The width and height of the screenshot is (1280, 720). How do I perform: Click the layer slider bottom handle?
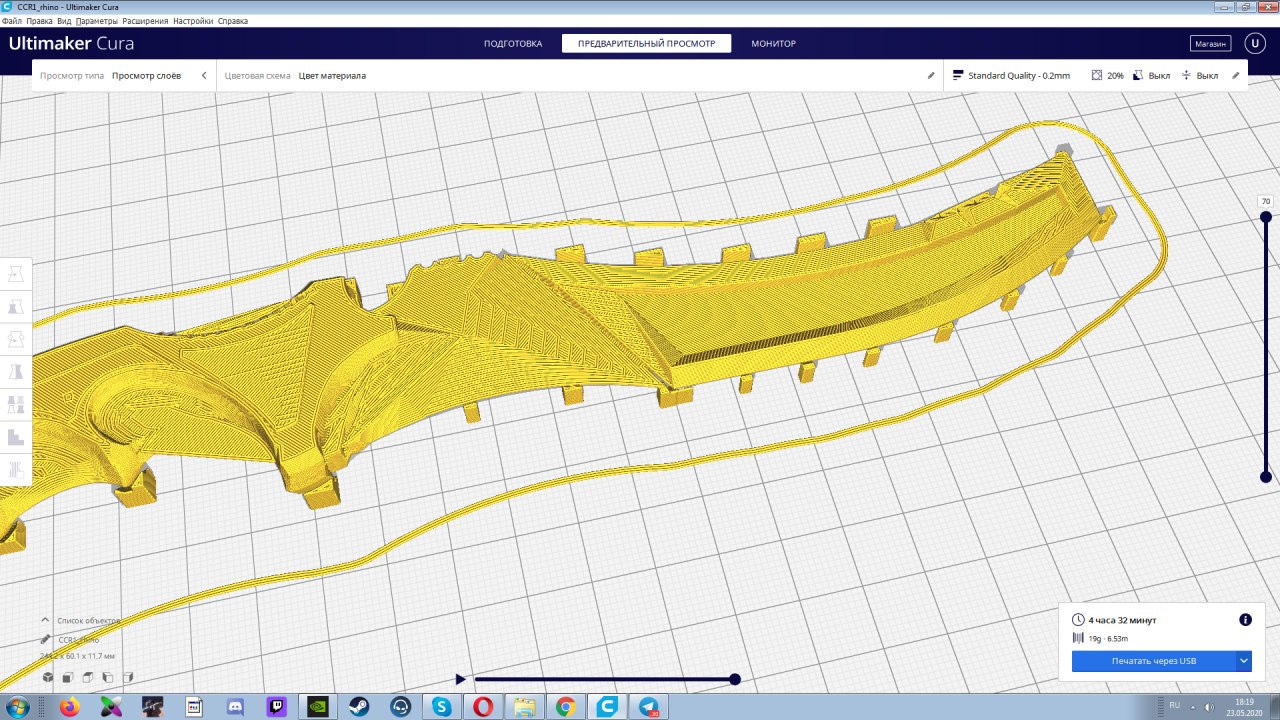click(1265, 477)
